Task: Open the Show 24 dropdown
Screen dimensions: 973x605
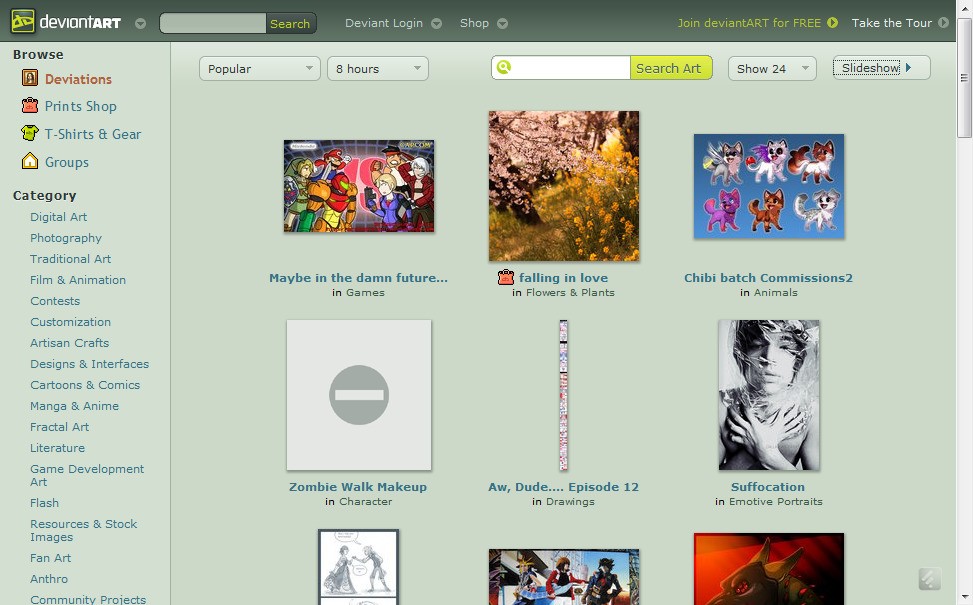Action: pos(772,68)
